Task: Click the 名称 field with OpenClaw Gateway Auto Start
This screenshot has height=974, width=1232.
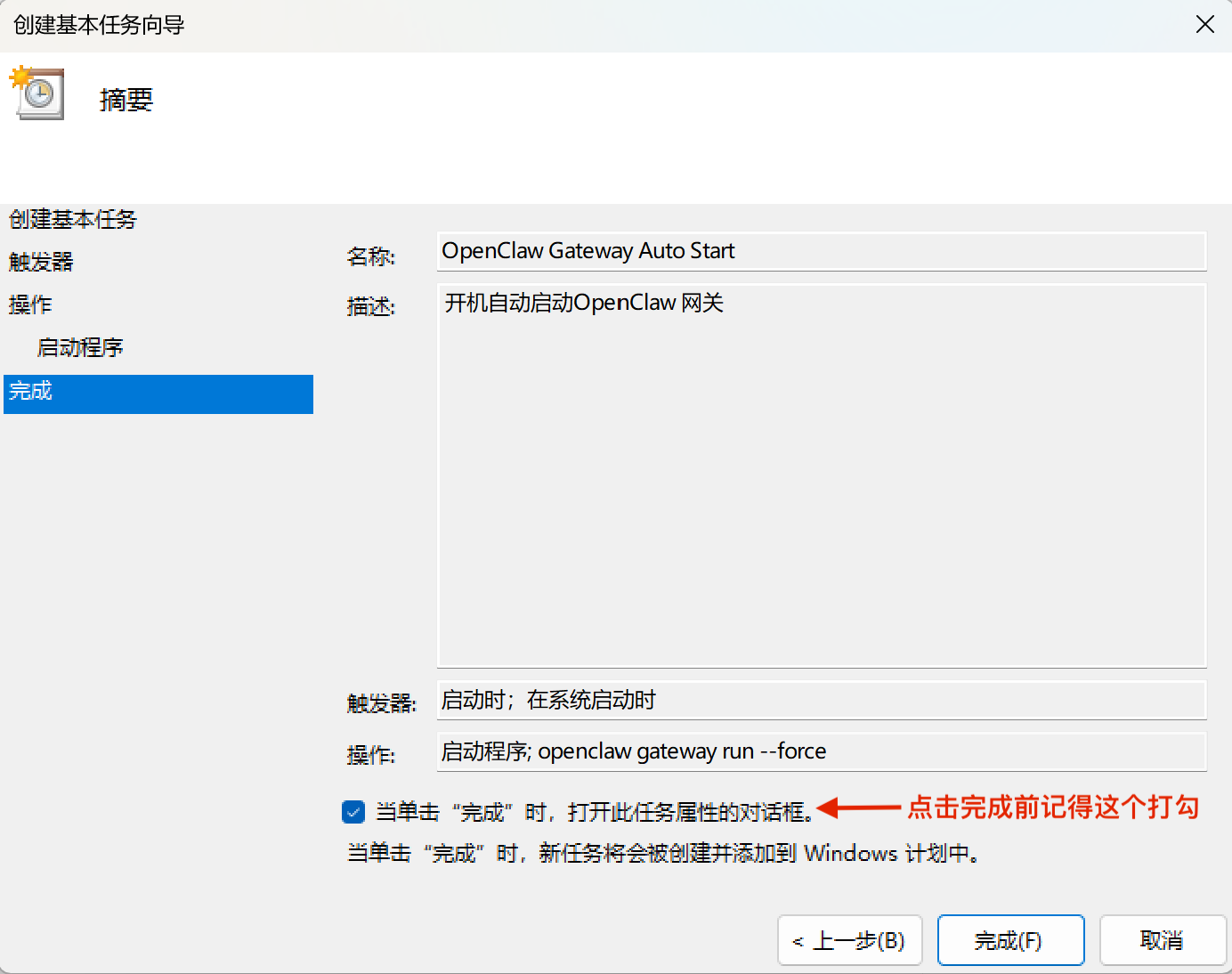Action: pos(822,251)
